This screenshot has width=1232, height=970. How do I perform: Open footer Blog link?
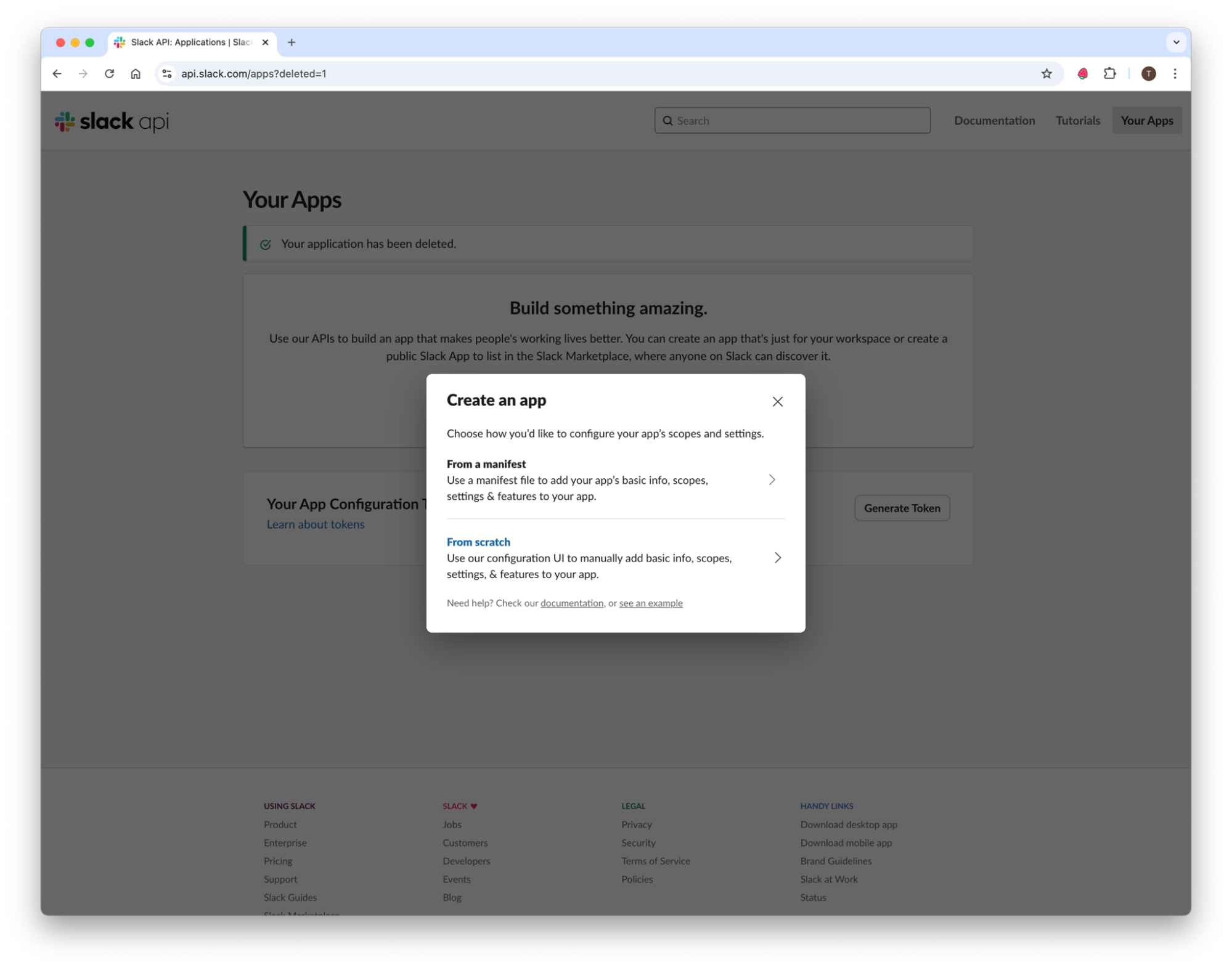point(451,897)
